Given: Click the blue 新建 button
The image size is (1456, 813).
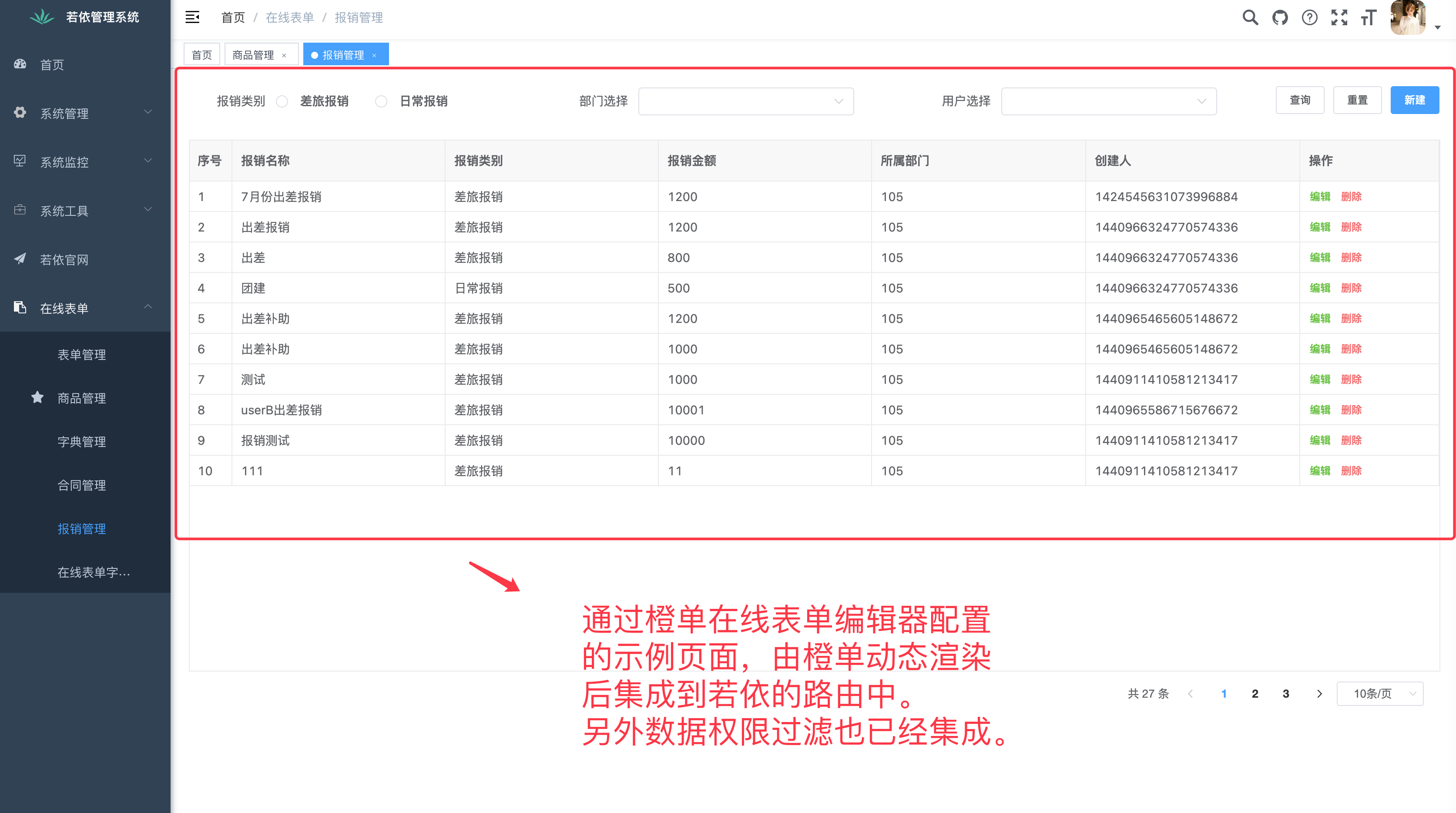Looking at the screenshot, I should pos(1414,100).
